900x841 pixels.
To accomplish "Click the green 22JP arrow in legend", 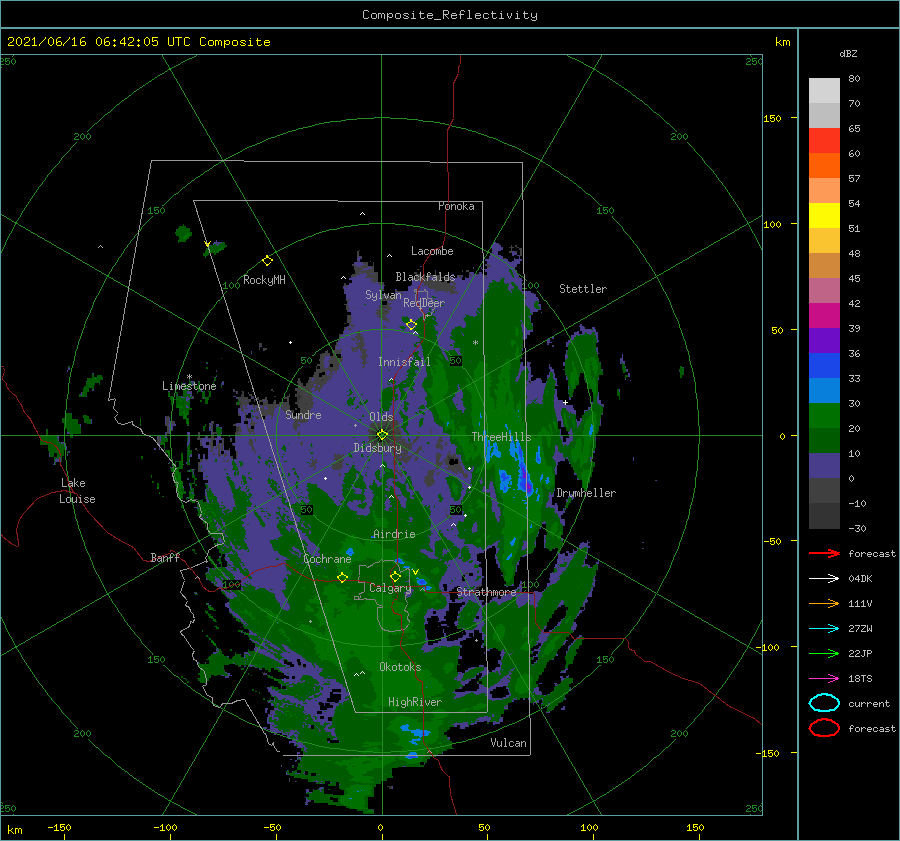I will click(824, 653).
